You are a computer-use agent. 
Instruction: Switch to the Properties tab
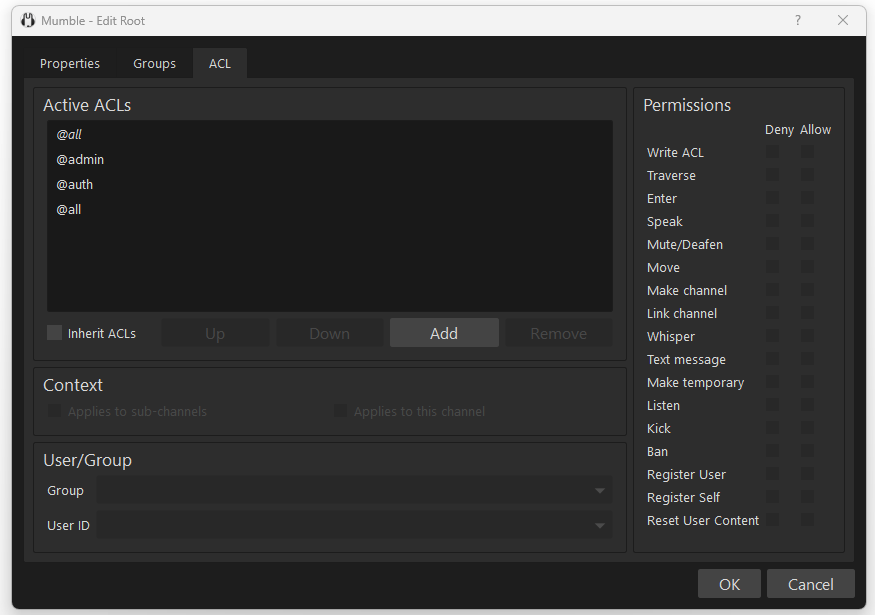[70, 64]
